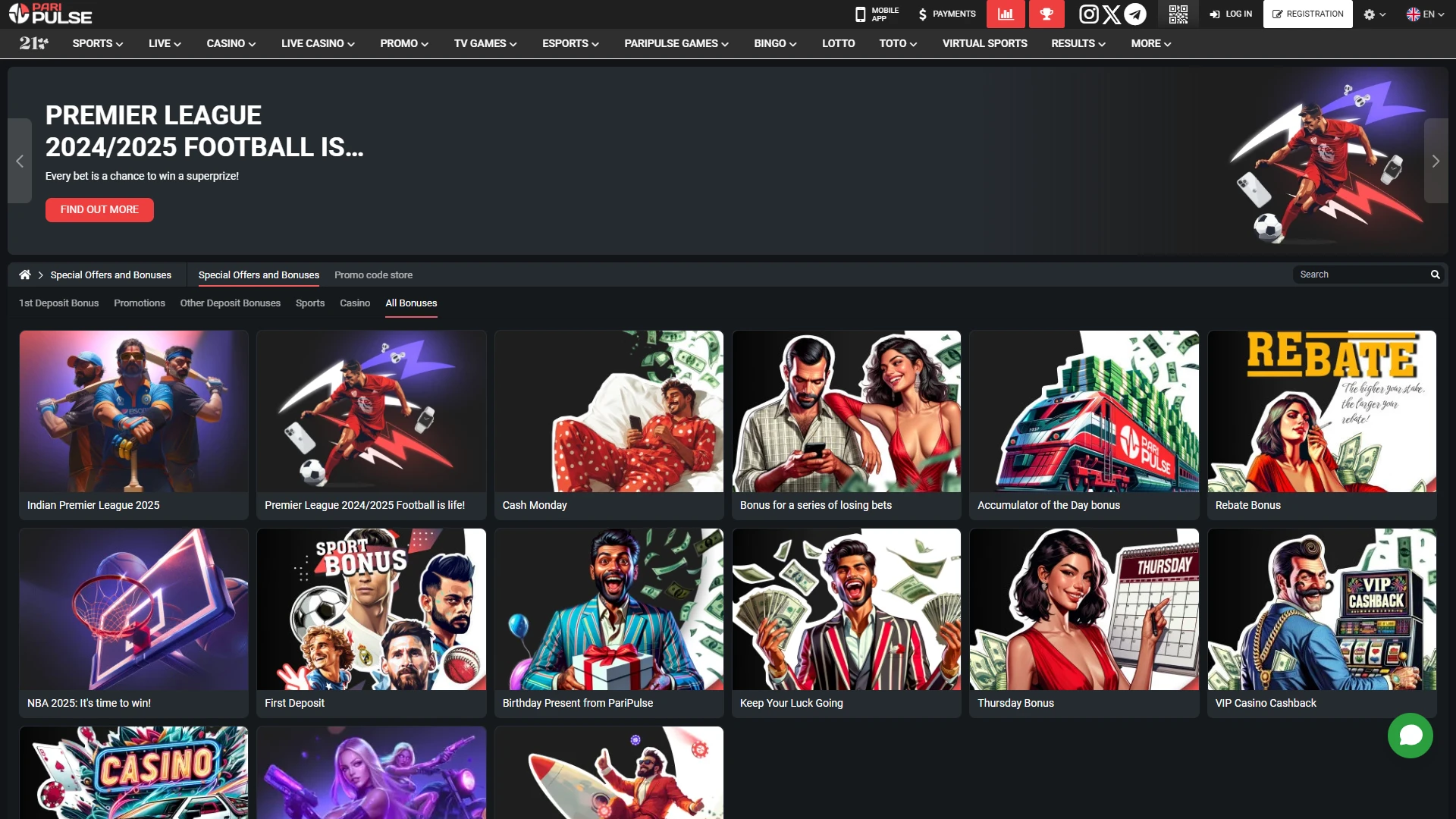
Task: Click the QR code icon
Action: coord(1178,14)
